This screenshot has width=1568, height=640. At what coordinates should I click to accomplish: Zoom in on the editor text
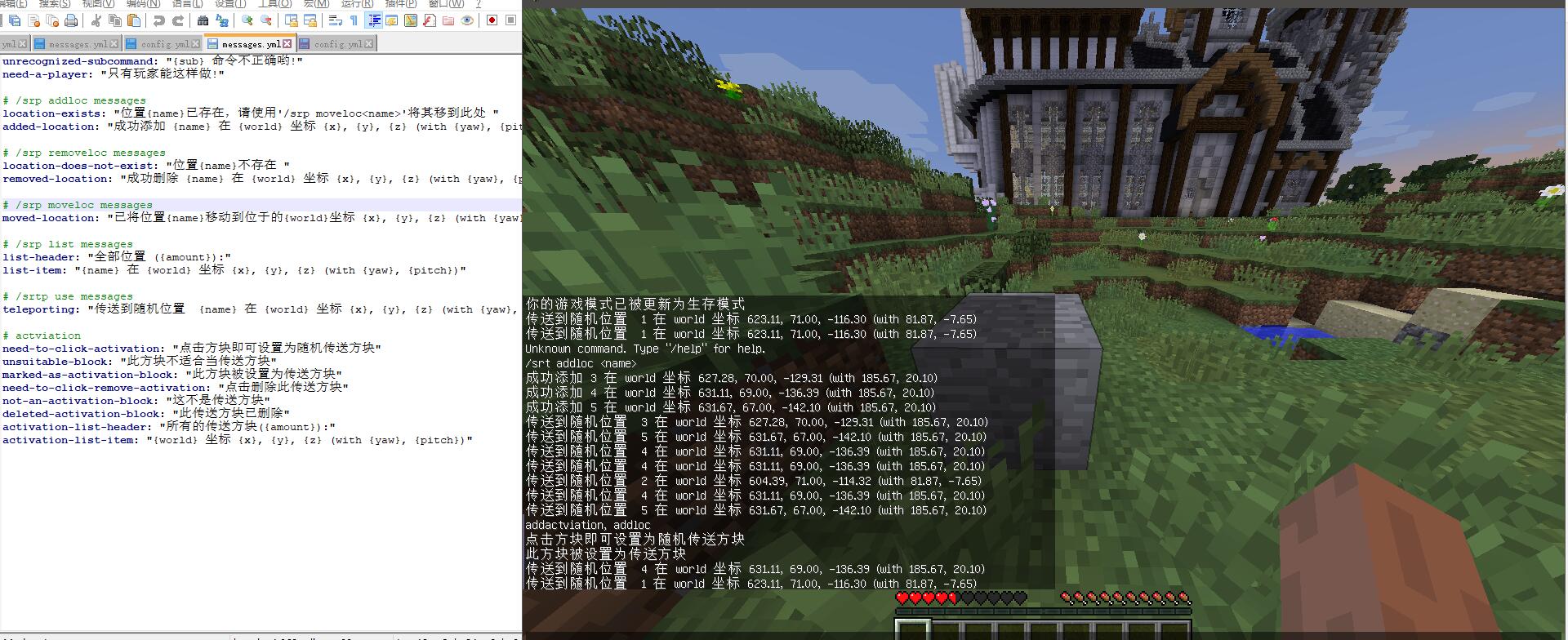pos(247,20)
